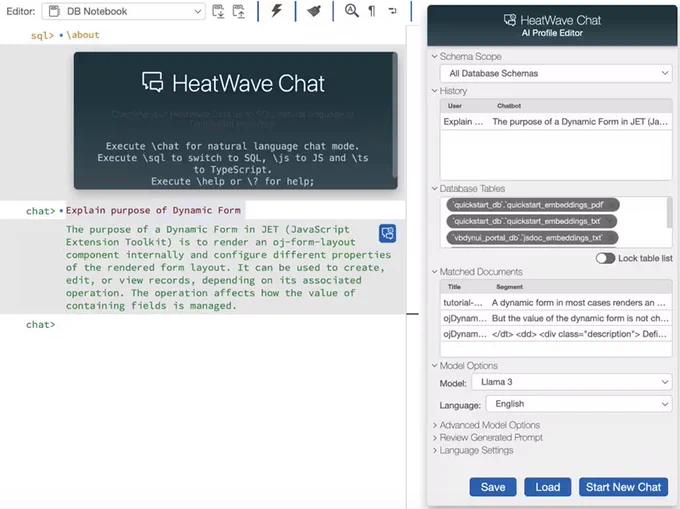Click the Database Tables list scrollbar
680x509 pixels.
tap(669, 212)
